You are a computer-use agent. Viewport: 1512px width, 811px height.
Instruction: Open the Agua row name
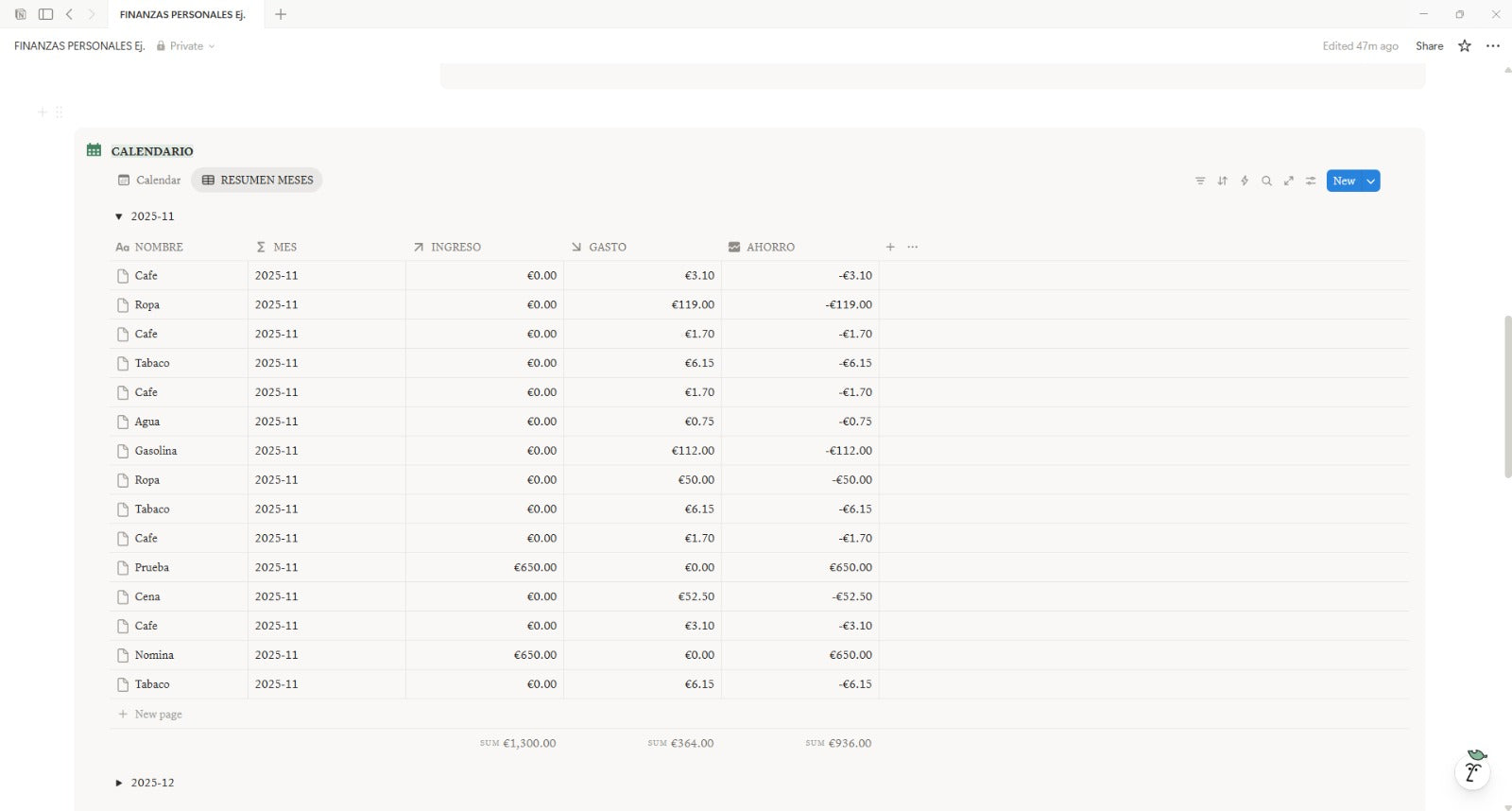click(x=147, y=422)
